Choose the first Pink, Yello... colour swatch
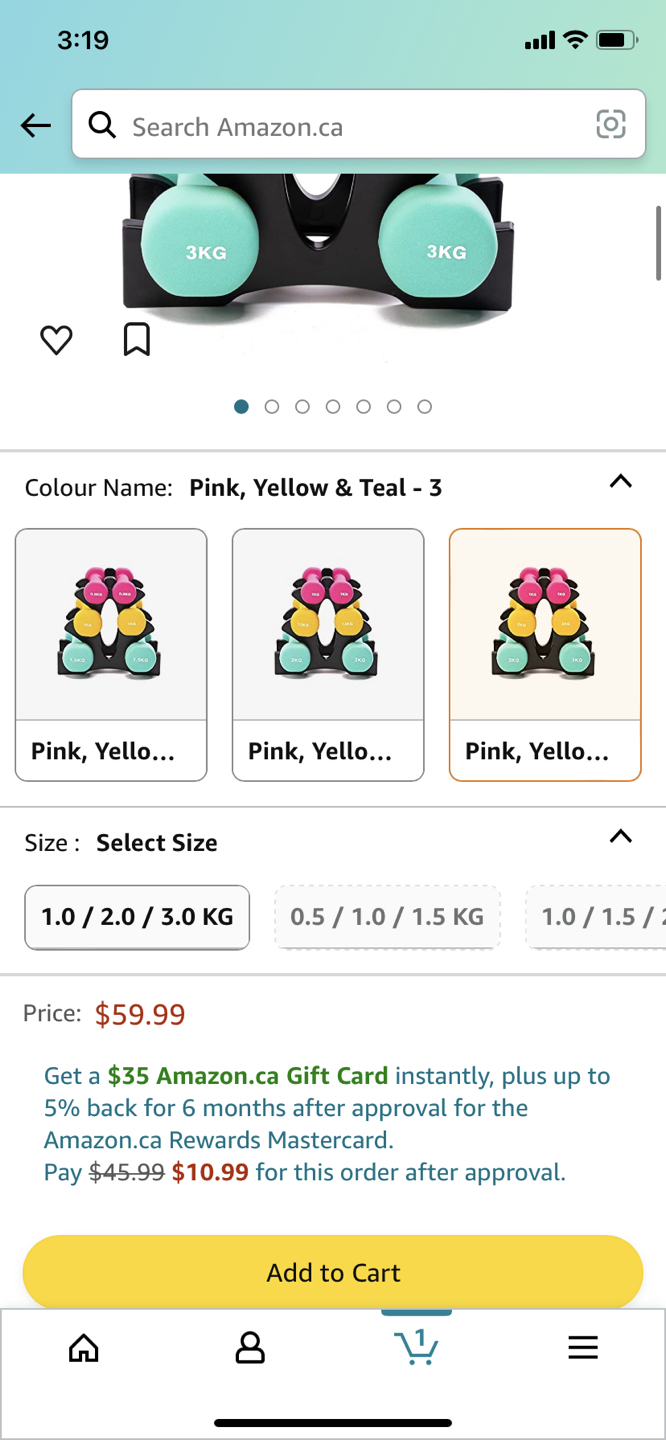The height and width of the screenshot is (1440, 666). [x=111, y=655]
